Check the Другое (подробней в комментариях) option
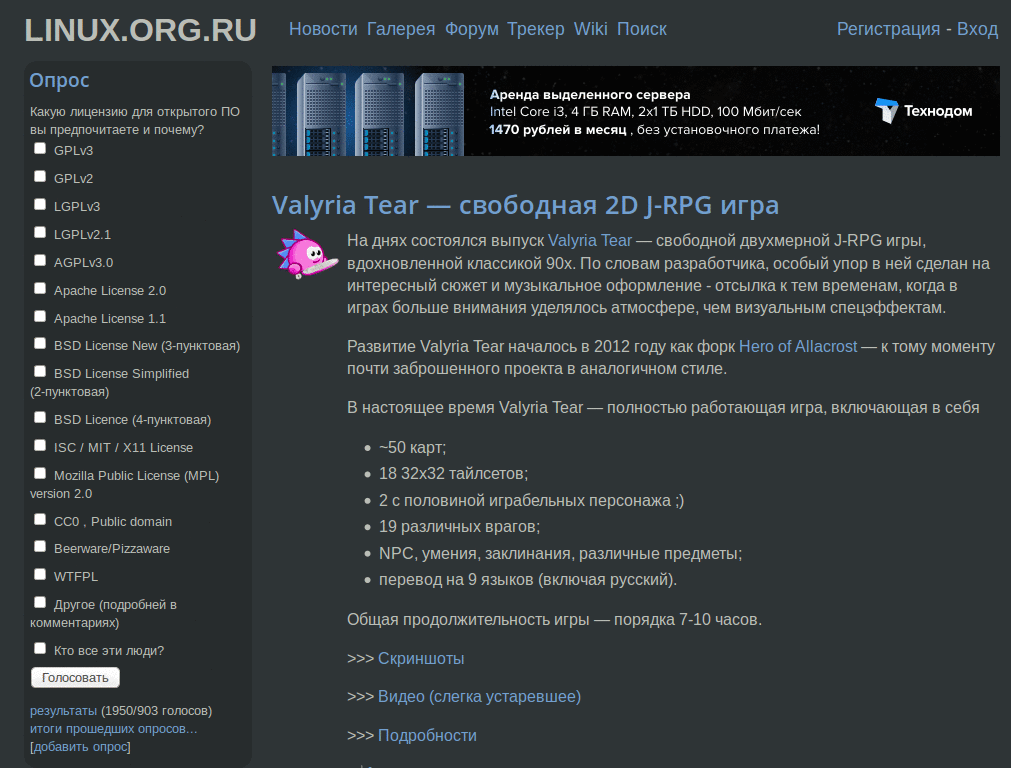The image size is (1024, 768). (x=40, y=603)
